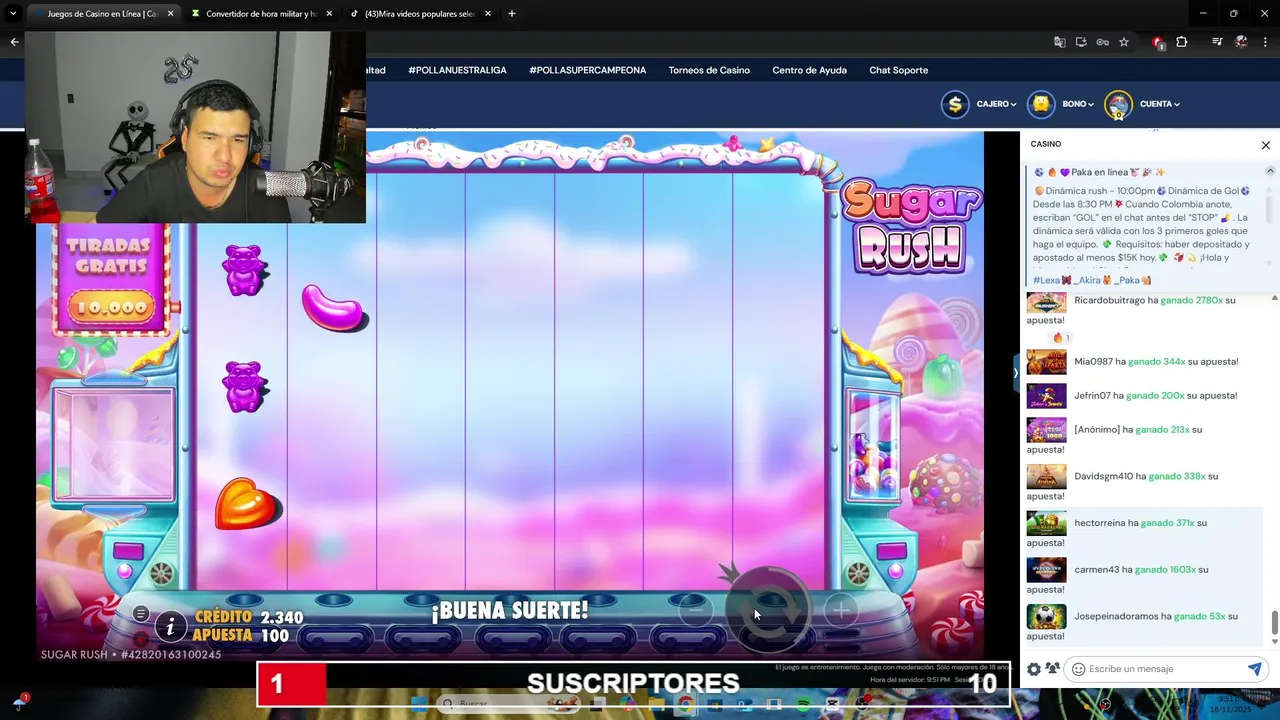
Task: Switch to Convertidor de hora militar tab
Action: pyautogui.click(x=260, y=14)
